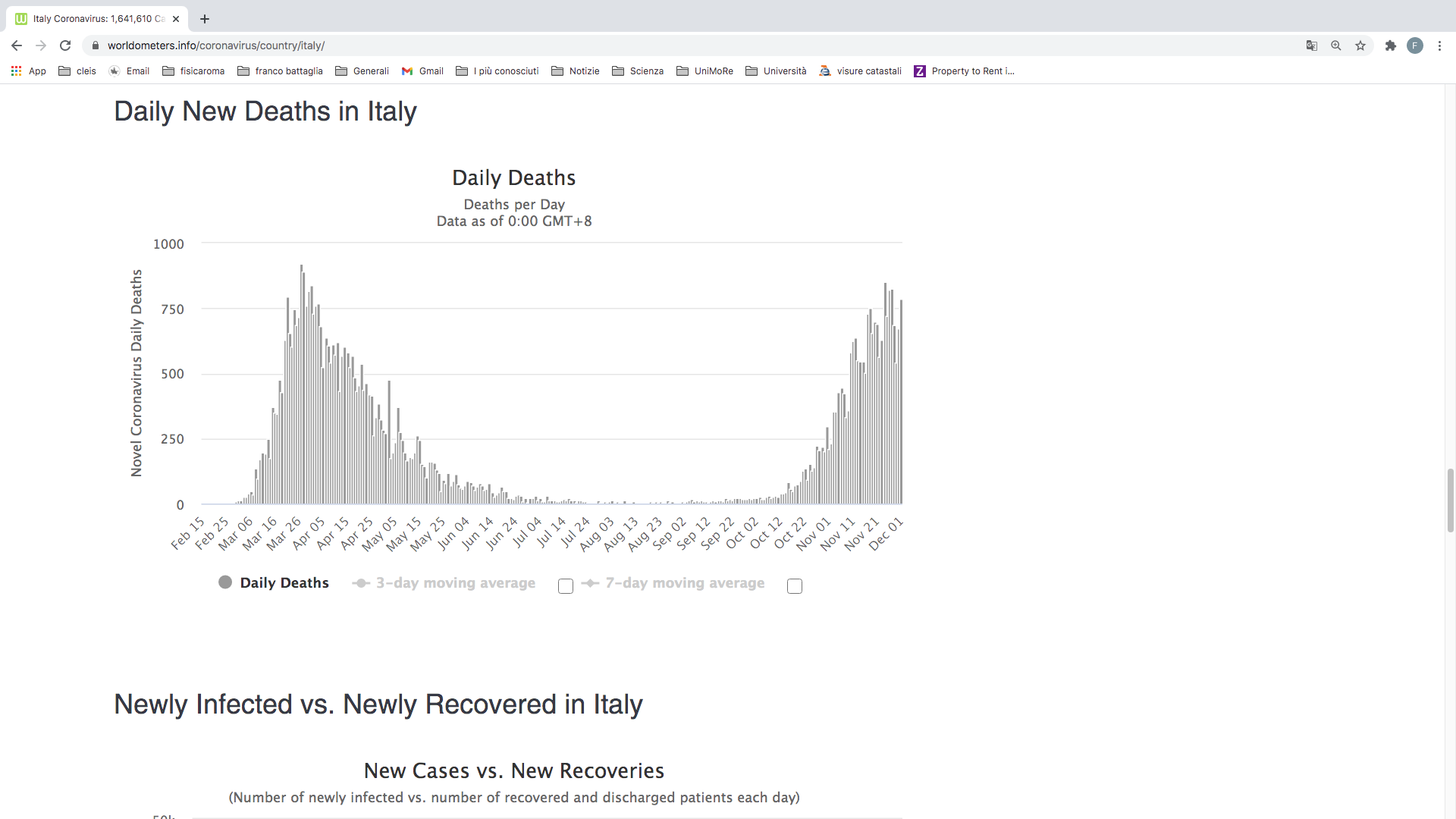Expand the Notizie bookmarks folder
Screen dimensions: 1456x819
(576, 71)
